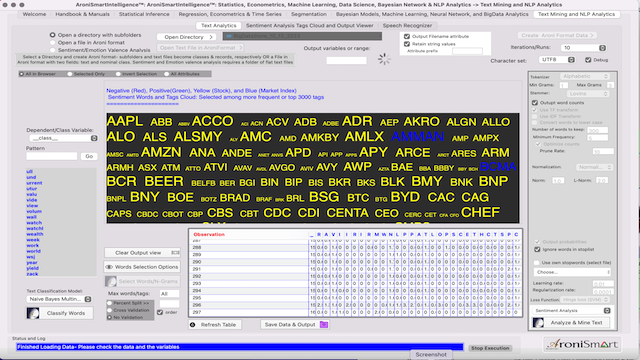Open Text Classification Model dropdown
This screenshot has width=640, height=360.
pos(59,299)
